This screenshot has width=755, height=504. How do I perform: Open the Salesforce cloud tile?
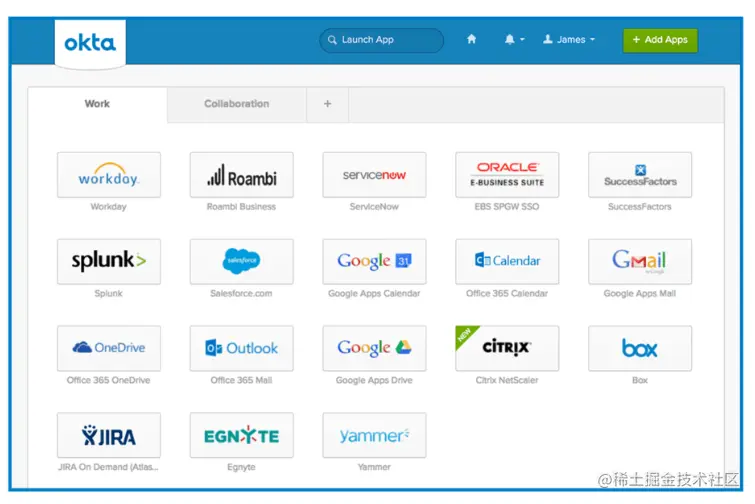[242, 261]
